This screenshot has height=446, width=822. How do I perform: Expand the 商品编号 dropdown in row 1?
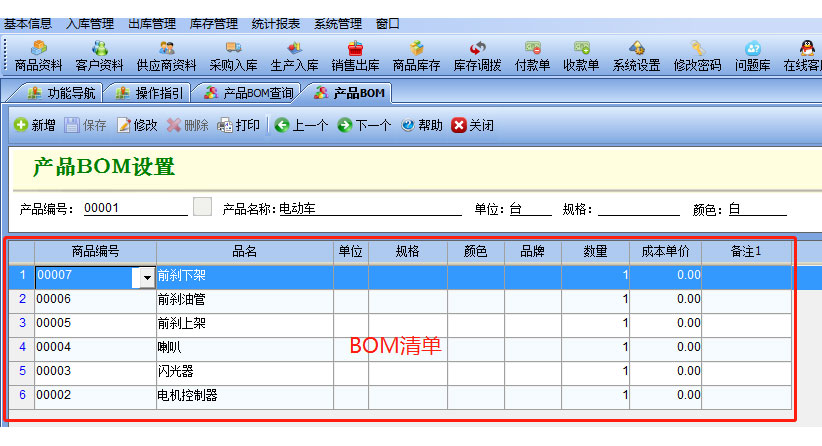(148, 277)
